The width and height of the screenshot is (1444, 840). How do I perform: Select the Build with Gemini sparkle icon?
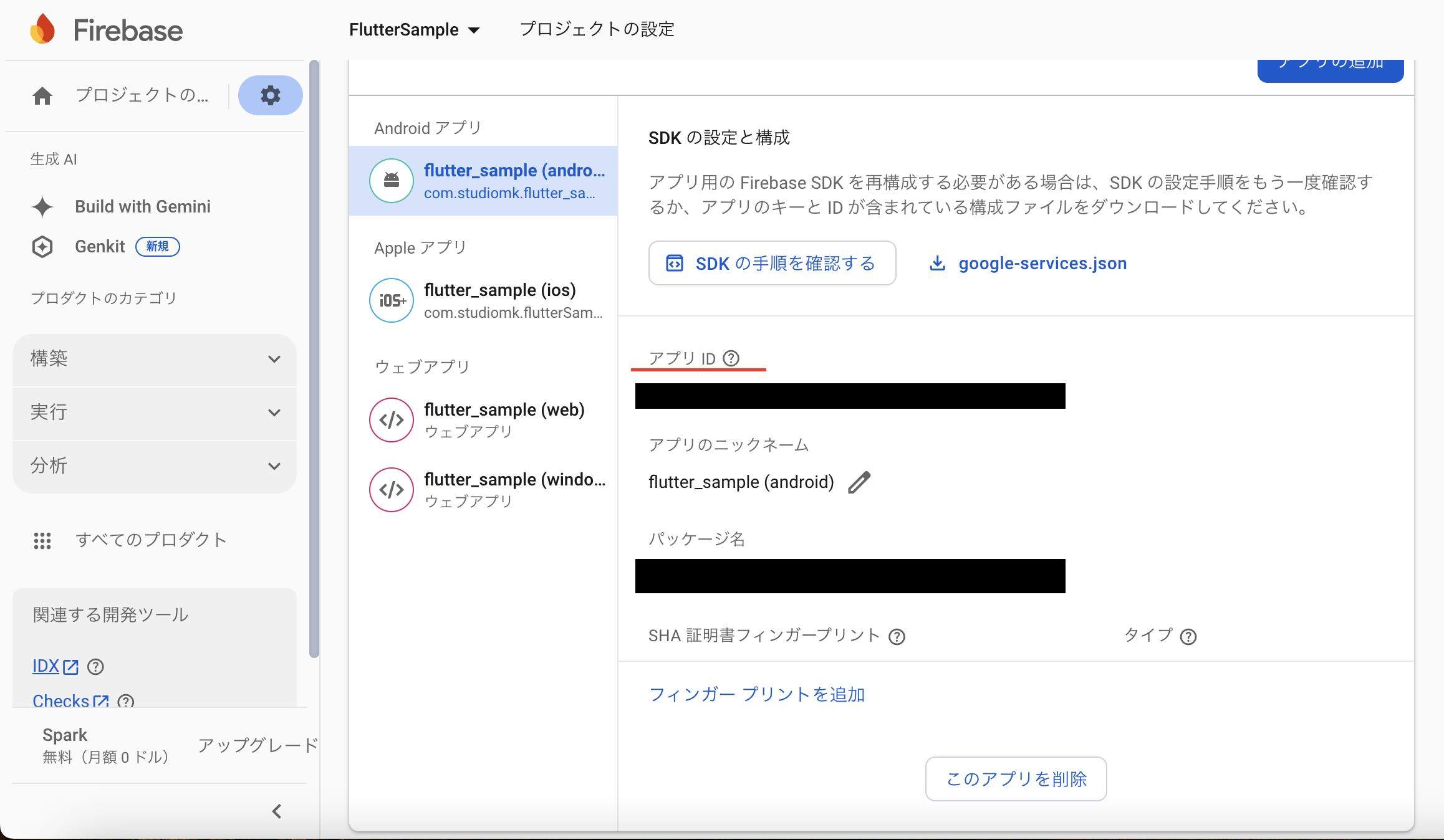[x=42, y=207]
